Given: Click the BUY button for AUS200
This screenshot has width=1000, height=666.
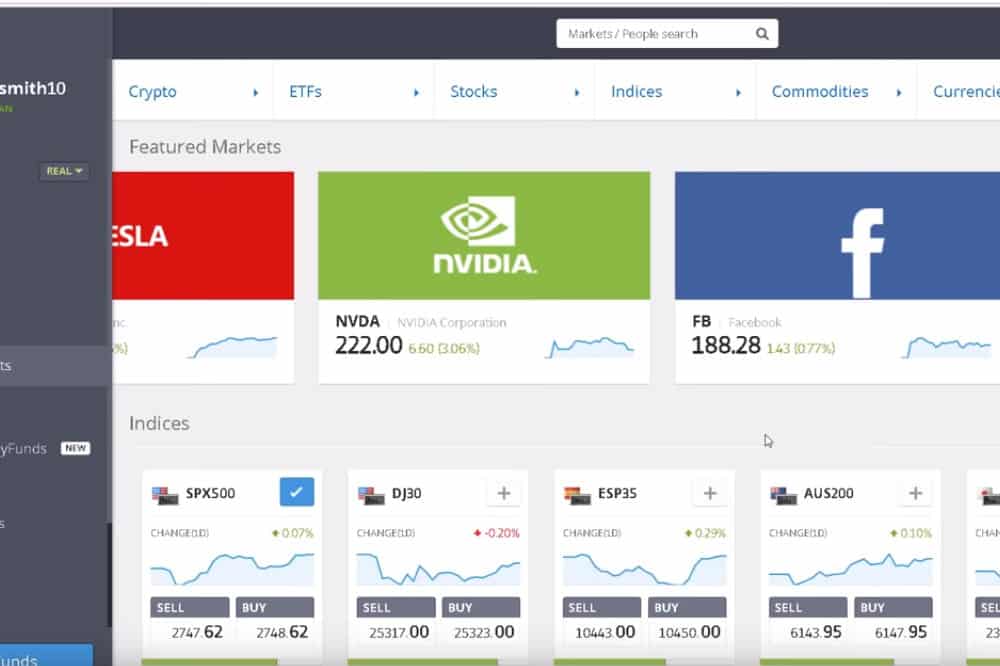Looking at the screenshot, I should point(893,607).
